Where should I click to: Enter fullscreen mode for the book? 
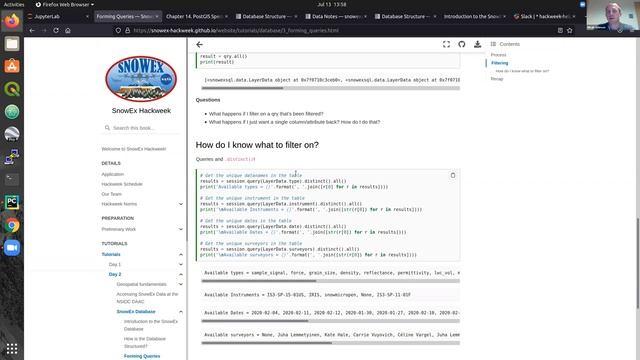coord(446,44)
